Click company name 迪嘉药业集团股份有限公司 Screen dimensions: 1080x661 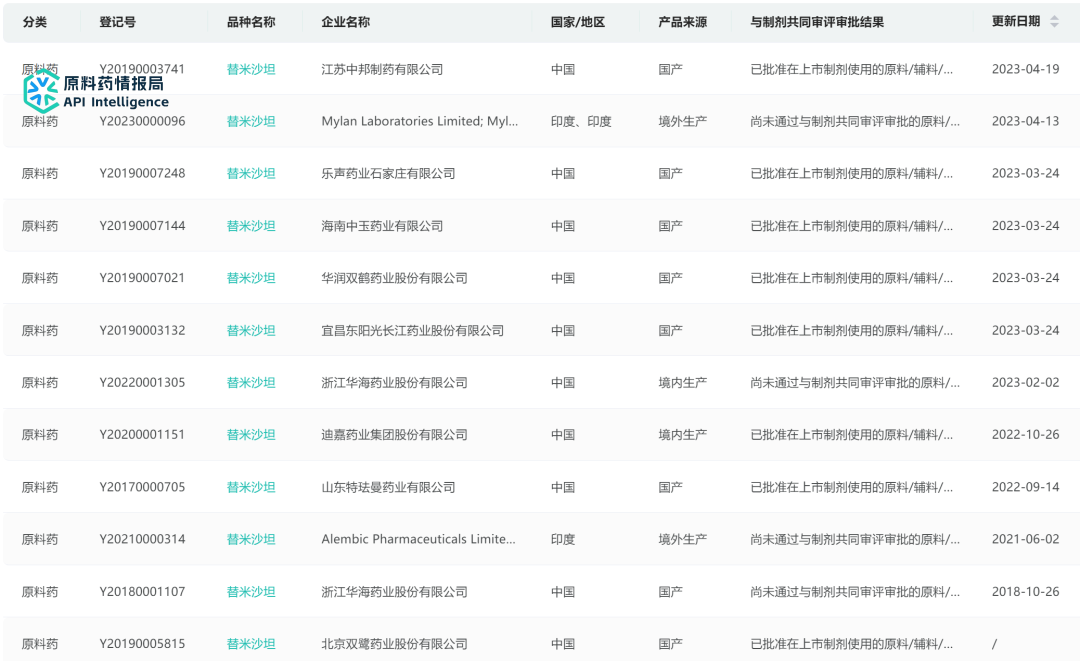pyautogui.click(x=394, y=434)
